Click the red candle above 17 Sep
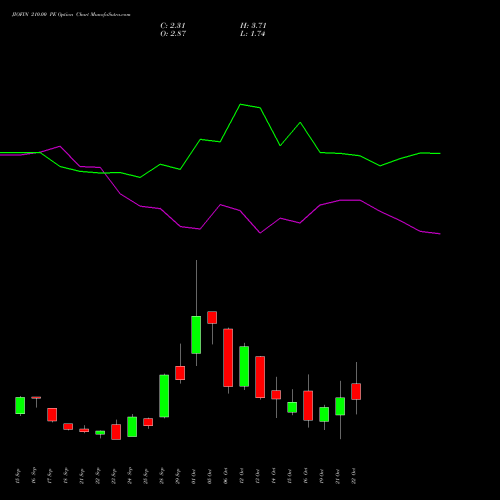500x500 pixels. click(52, 415)
